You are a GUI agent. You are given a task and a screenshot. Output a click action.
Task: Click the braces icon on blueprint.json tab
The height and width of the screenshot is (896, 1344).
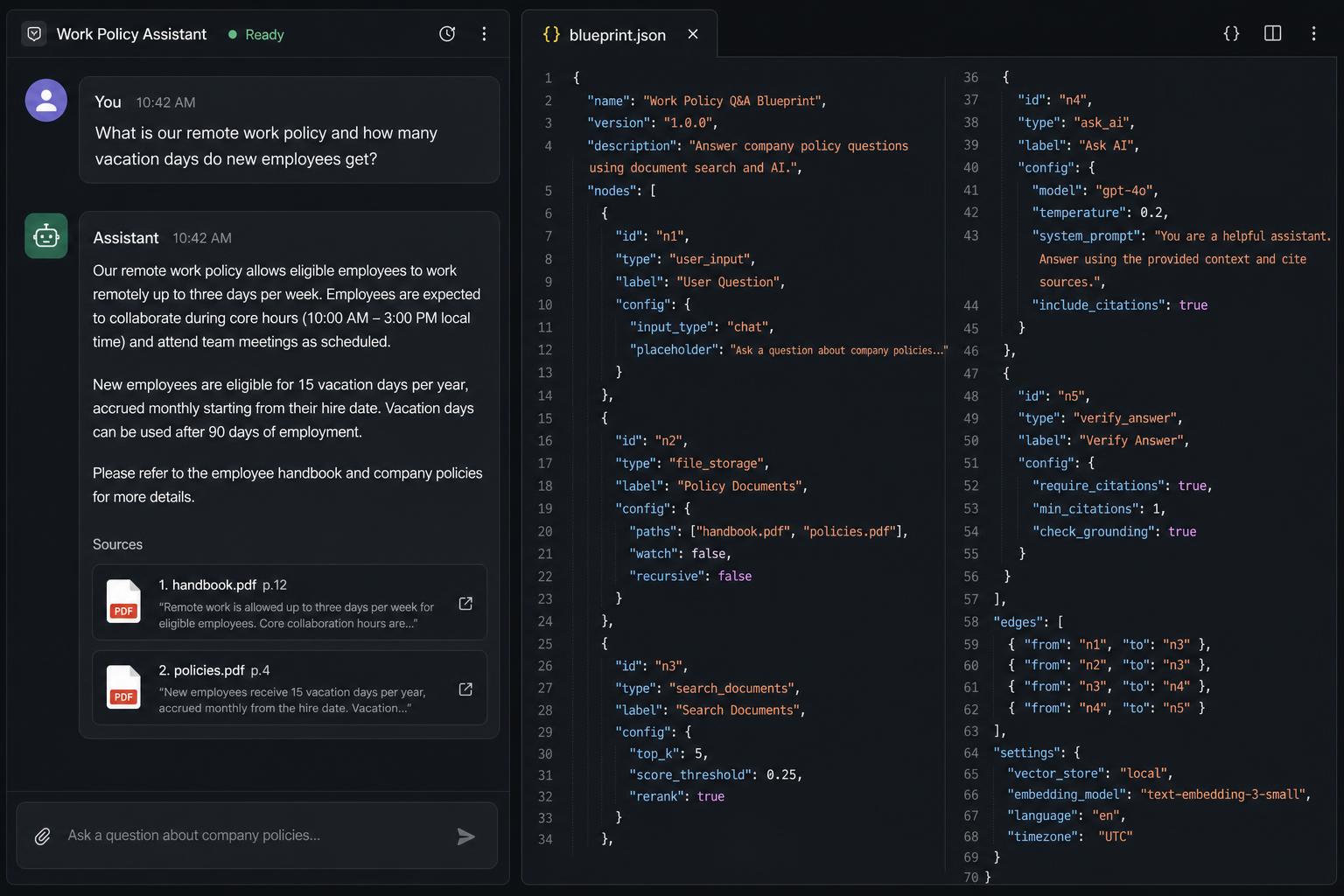551,34
